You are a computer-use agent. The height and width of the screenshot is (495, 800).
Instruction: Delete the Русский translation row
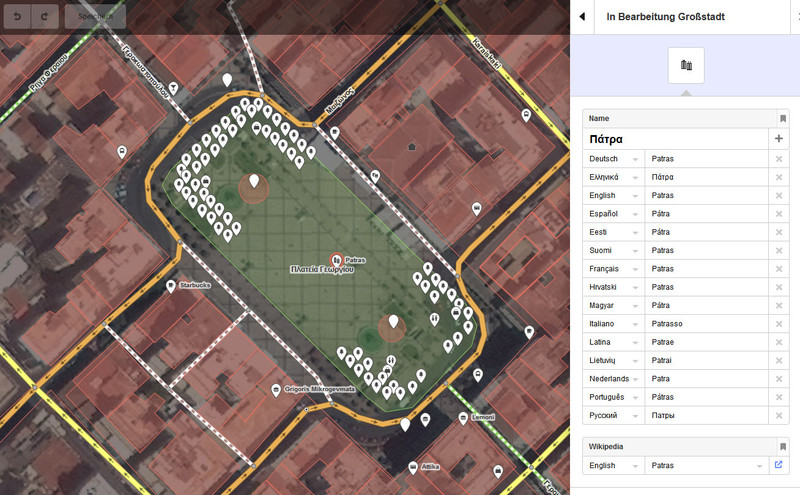pyautogui.click(x=779, y=415)
